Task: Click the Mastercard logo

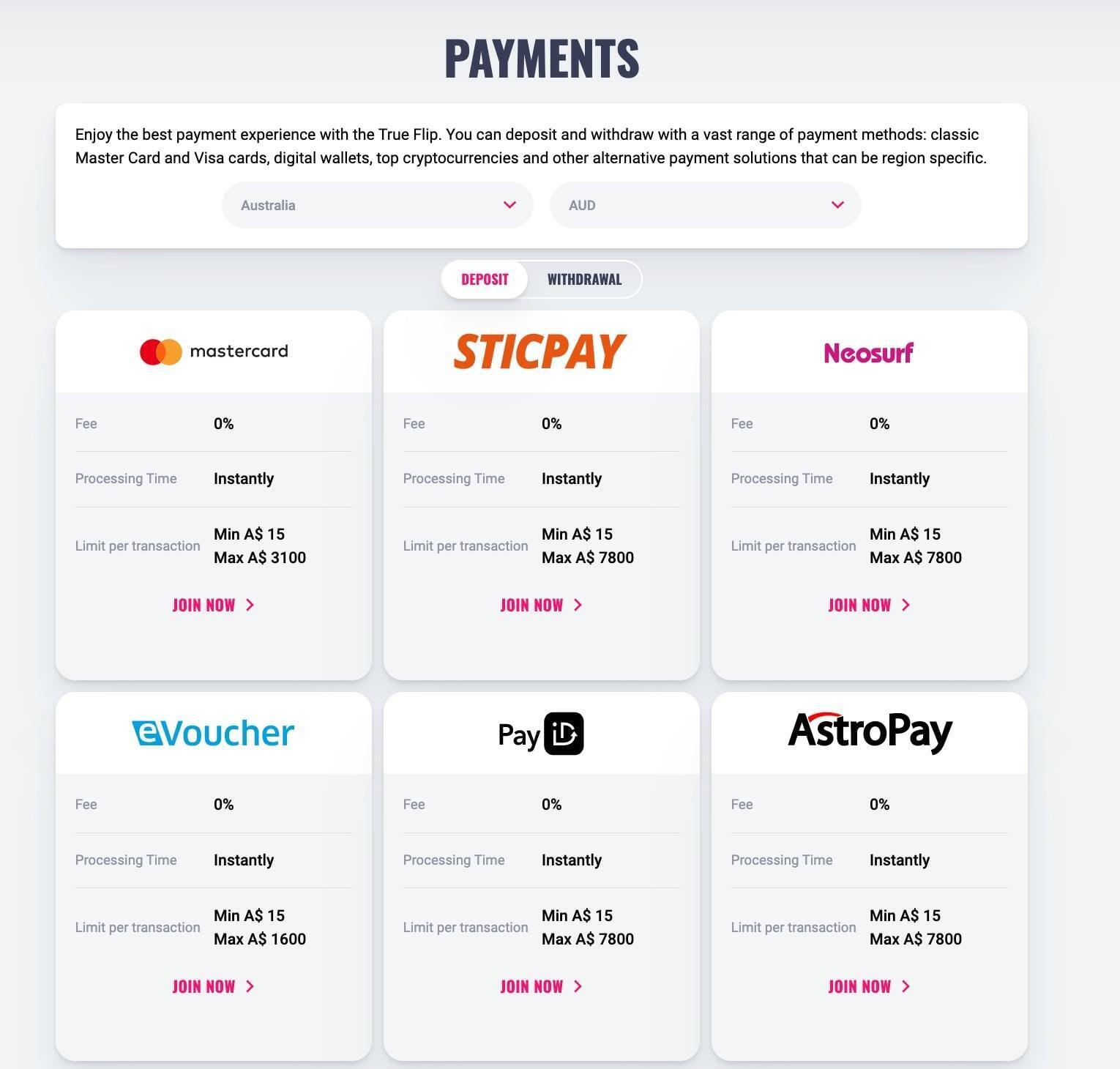Action: (214, 351)
